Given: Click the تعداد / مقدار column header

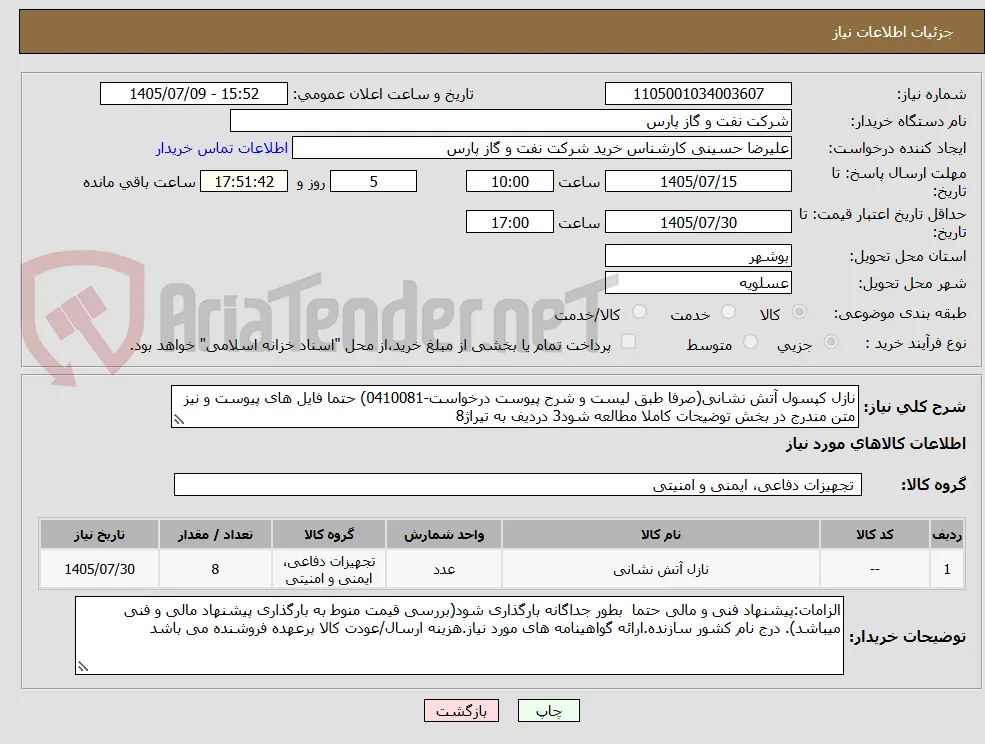Looking at the screenshot, I should pos(215,534).
